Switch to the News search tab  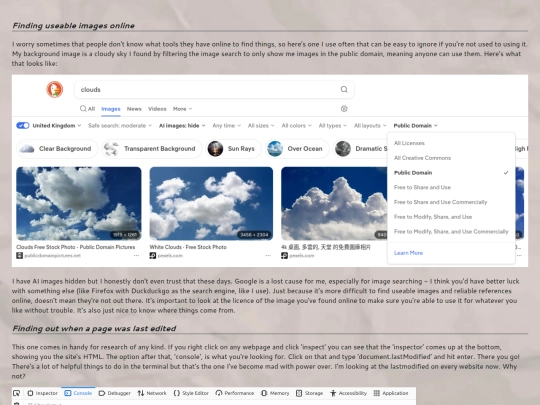134,109
